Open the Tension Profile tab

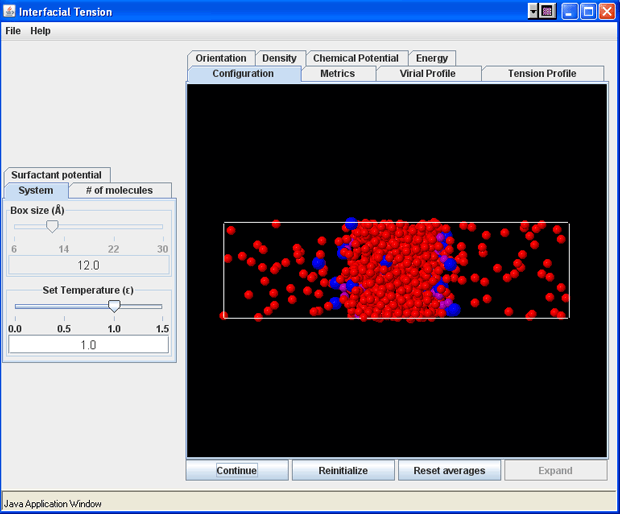[541, 74]
